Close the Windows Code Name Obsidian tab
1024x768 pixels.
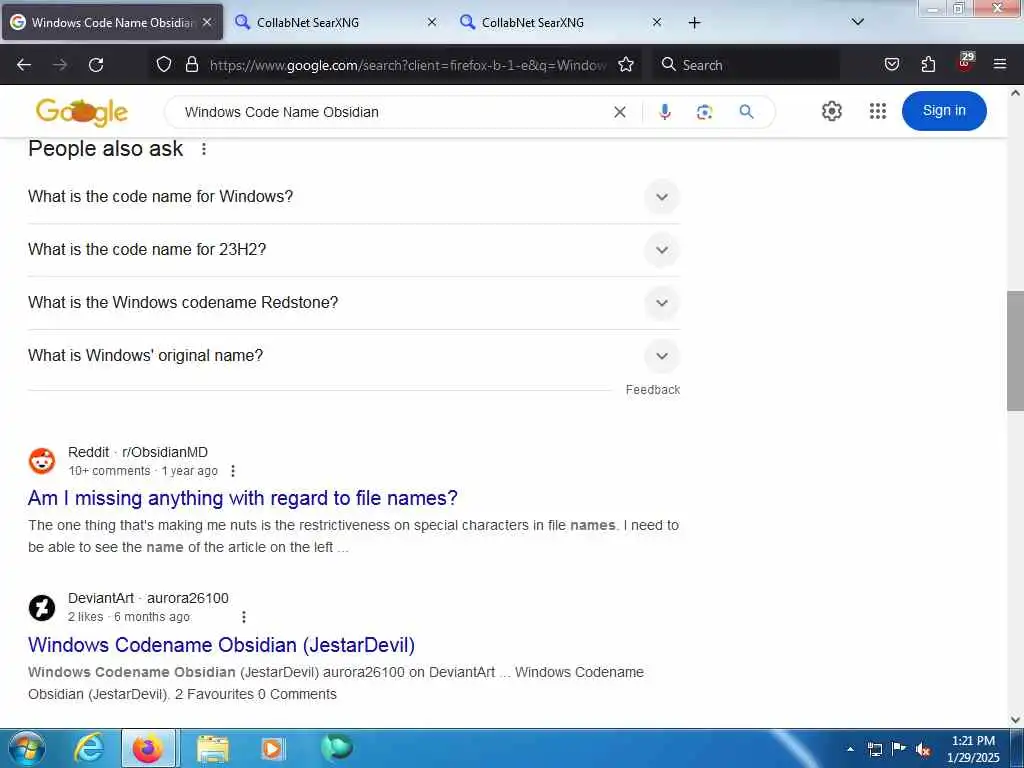pos(207,22)
